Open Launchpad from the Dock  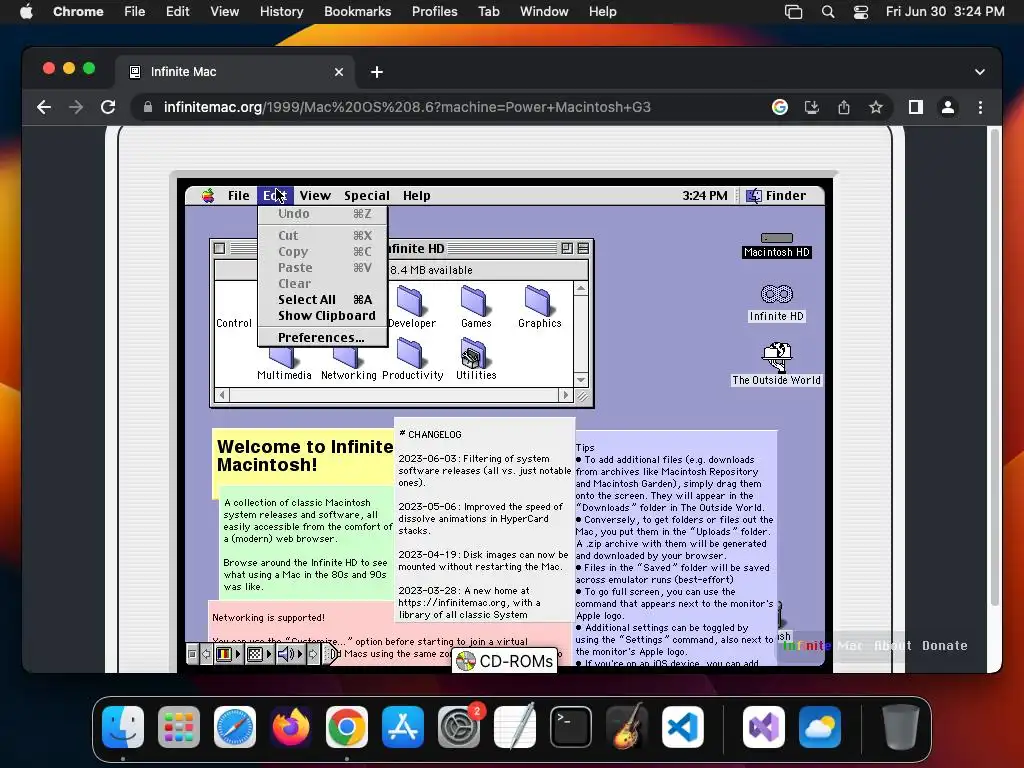[x=179, y=727]
